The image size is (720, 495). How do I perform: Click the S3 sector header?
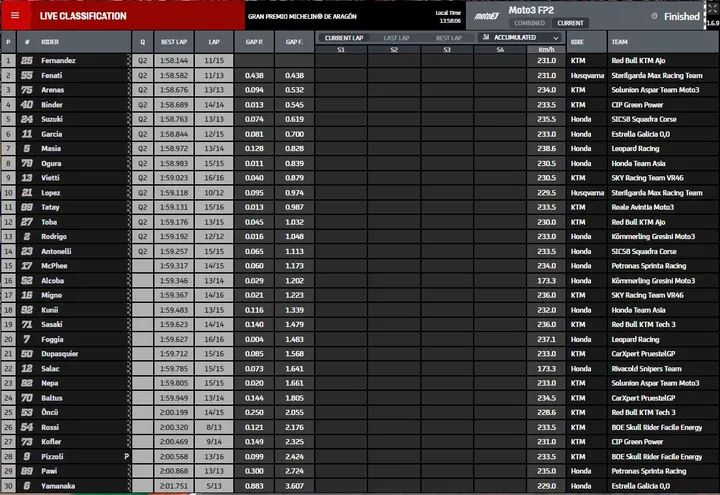click(447, 50)
